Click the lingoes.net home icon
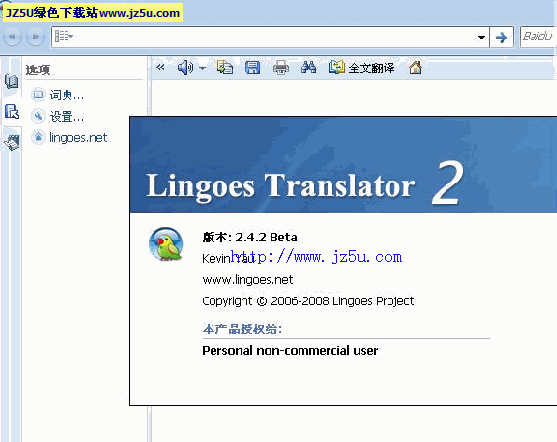This screenshot has height=442, width=557. point(38,137)
